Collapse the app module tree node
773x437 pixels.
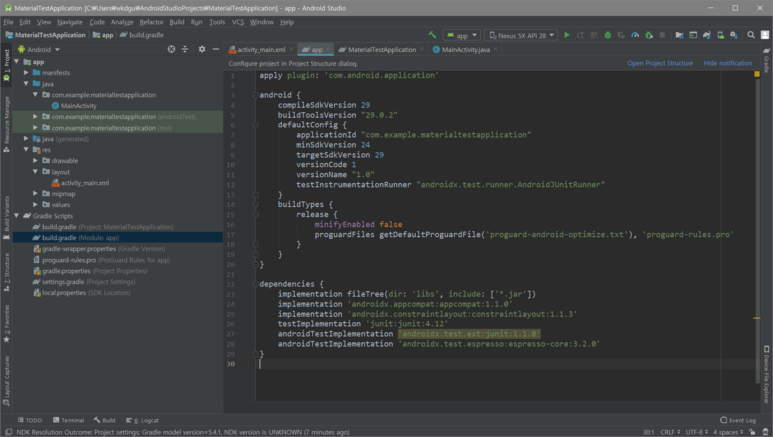point(17,62)
